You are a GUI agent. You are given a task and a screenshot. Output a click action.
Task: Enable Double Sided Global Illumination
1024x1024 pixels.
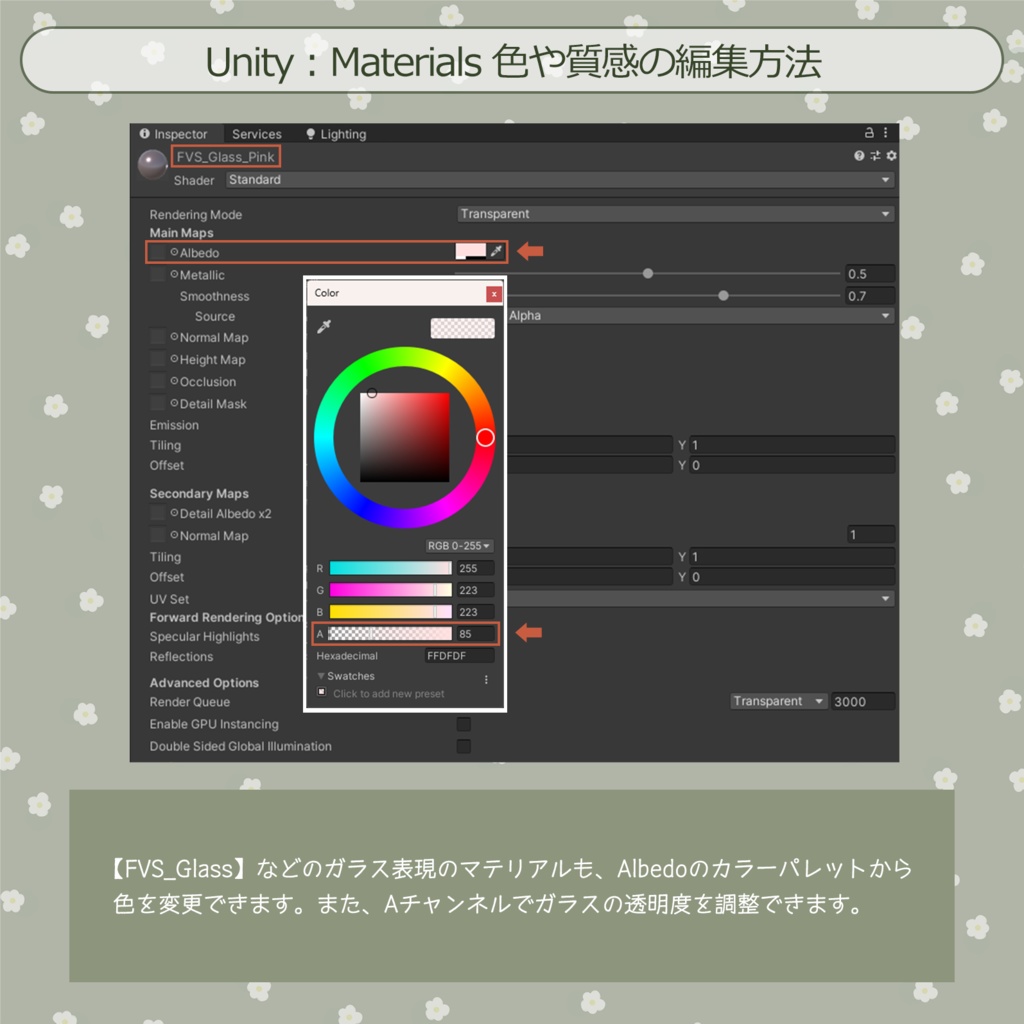coord(462,746)
